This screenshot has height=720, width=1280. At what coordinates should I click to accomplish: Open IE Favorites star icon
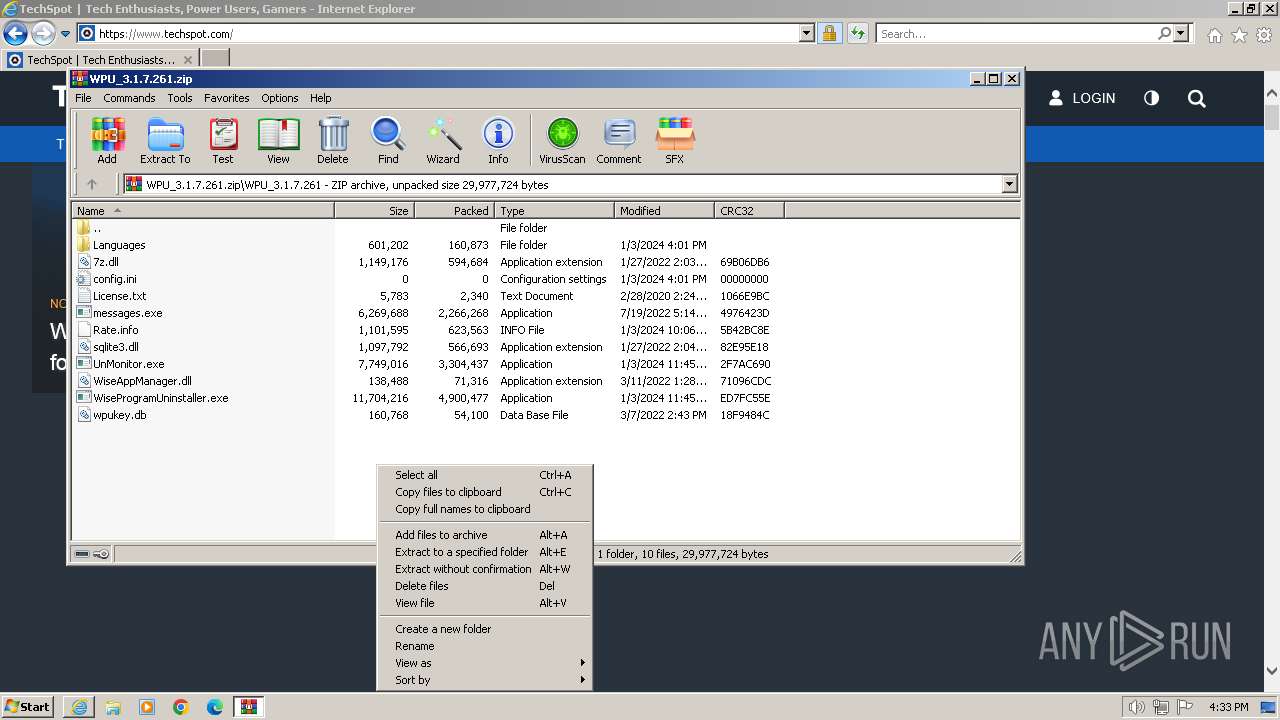click(1239, 35)
